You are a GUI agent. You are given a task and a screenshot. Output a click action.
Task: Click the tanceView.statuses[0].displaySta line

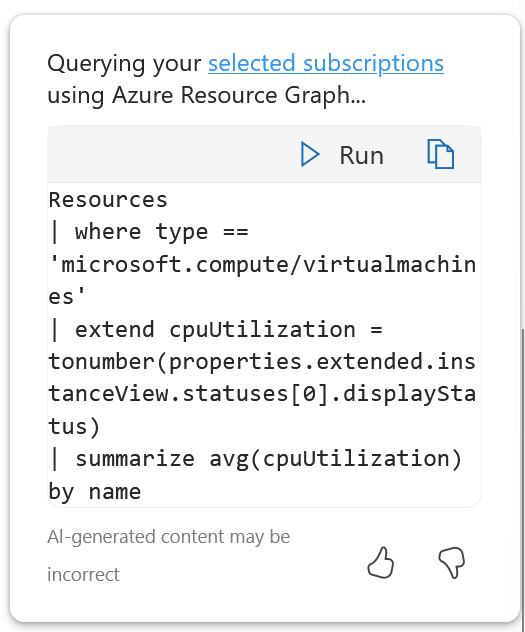[262, 394]
